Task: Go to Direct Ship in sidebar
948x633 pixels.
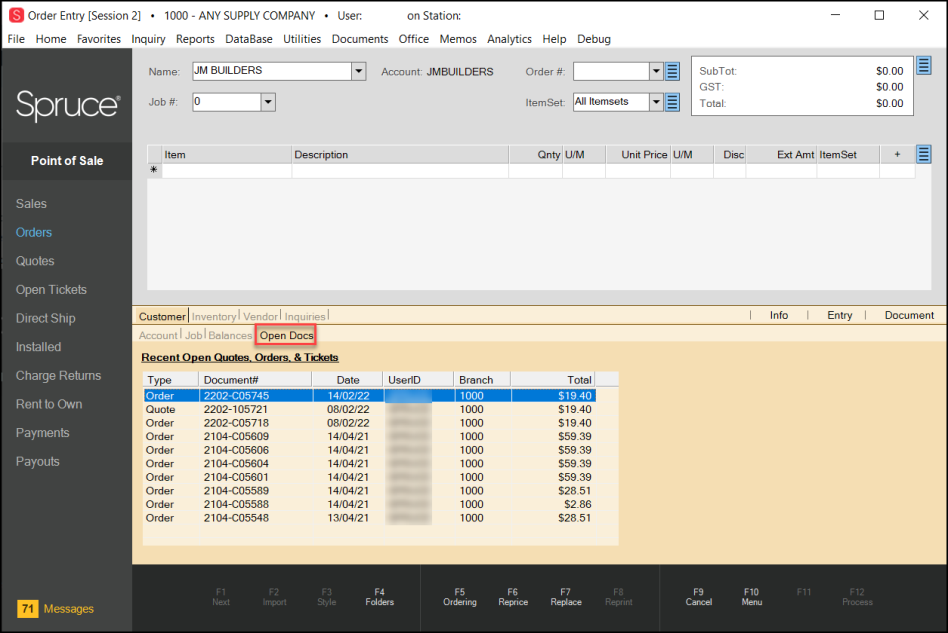Action: 46,318
